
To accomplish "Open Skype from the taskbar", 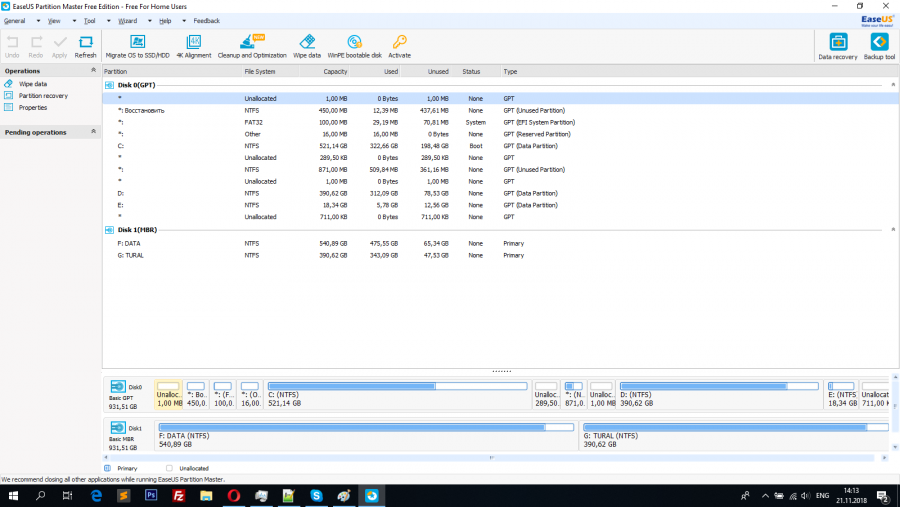I will (x=316, y=495).
